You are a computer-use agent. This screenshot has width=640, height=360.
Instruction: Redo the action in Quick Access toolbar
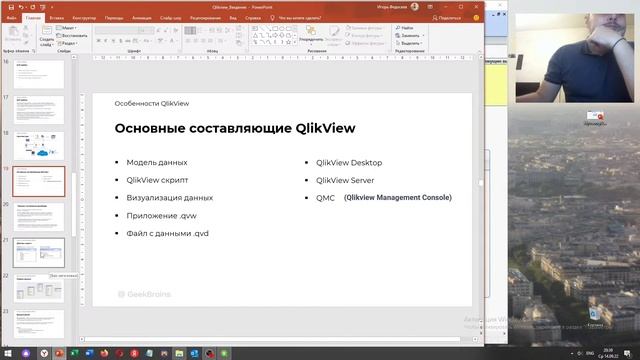coord(33,7)
